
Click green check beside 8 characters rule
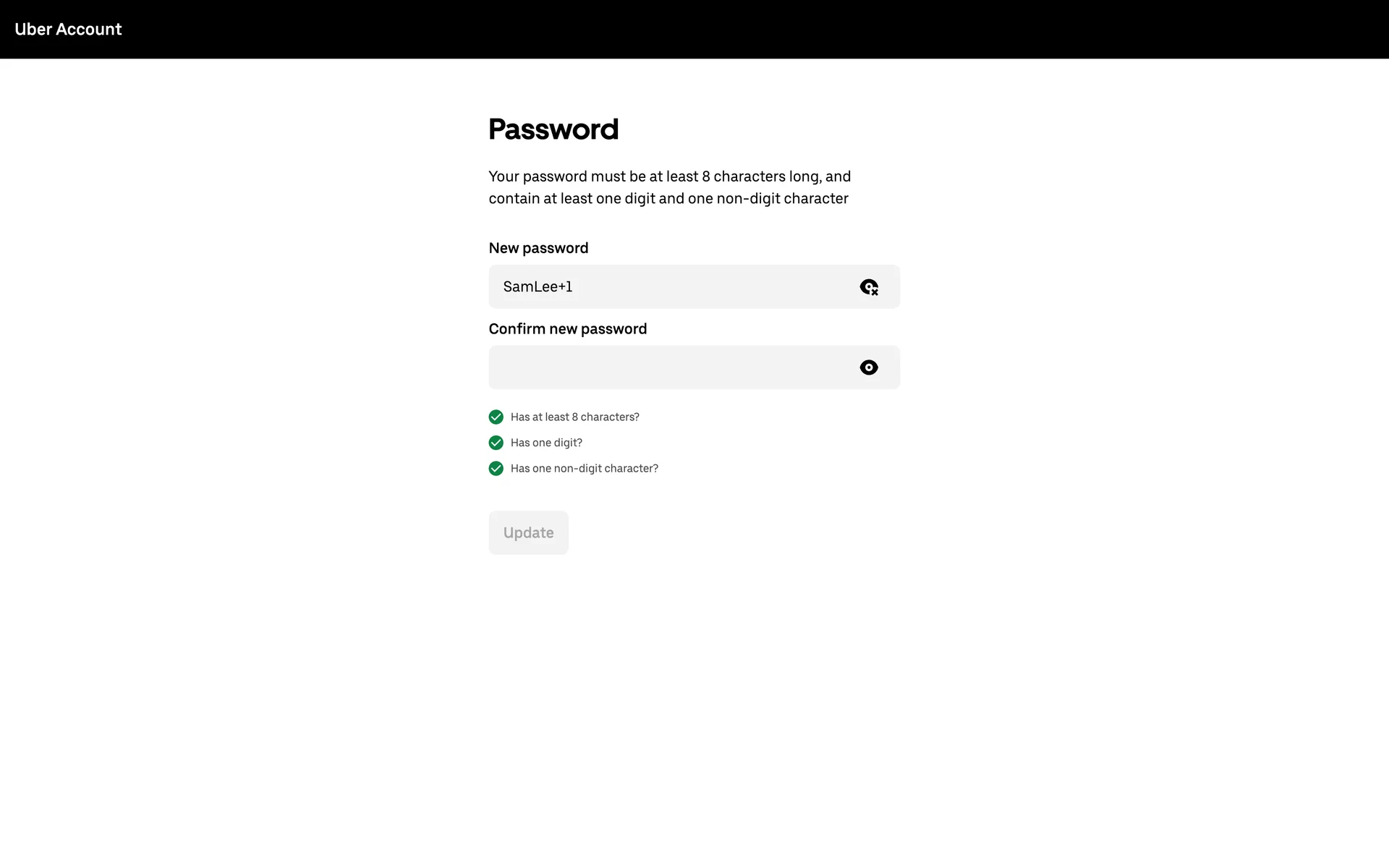point(496,417)
